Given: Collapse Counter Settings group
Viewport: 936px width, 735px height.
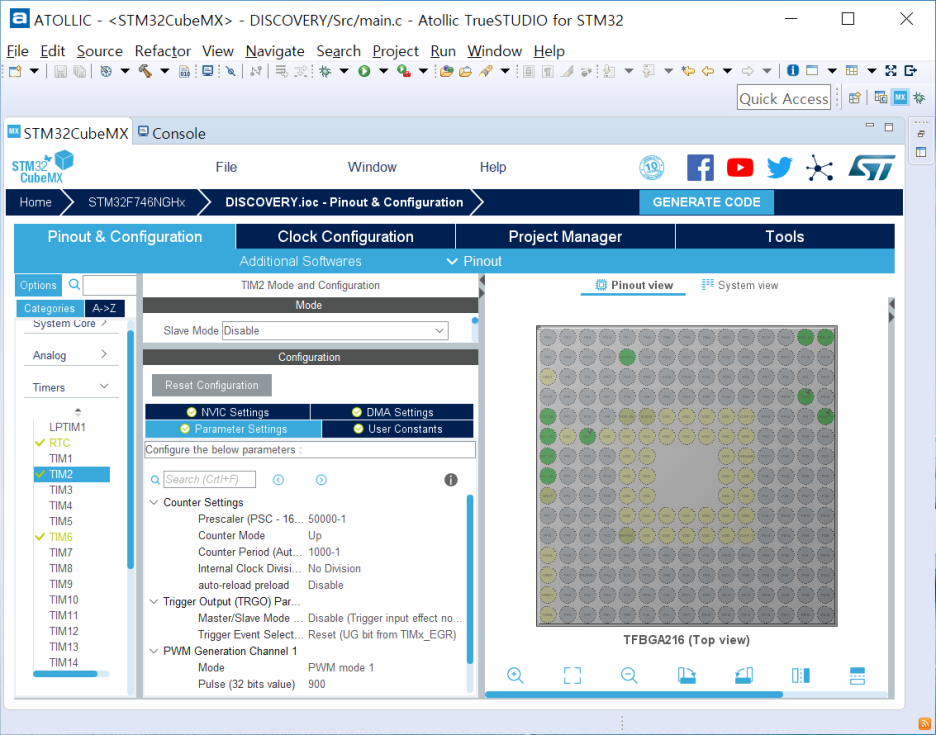Looking at the screenshot, I should tap(154, 502).
